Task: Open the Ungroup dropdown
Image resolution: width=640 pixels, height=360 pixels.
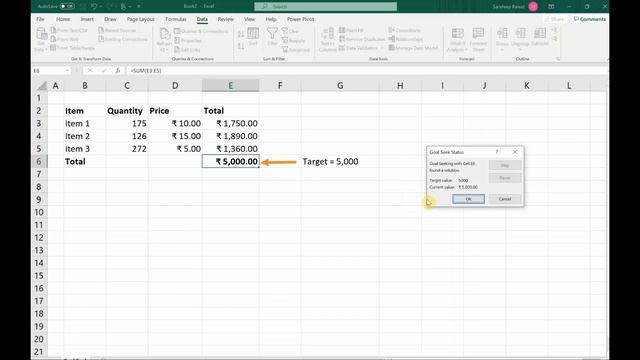Action: [x=520, y=40]
